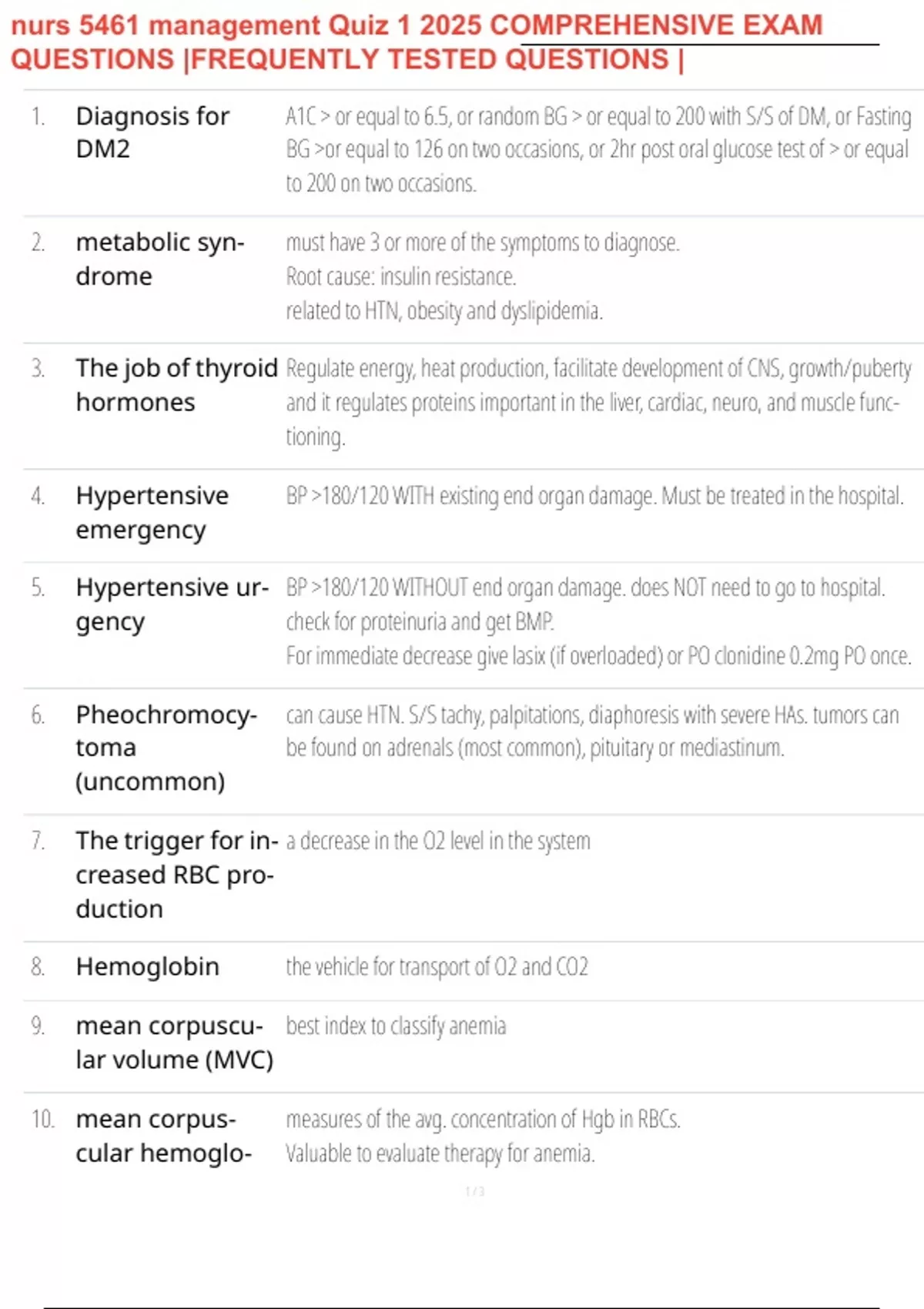The image size is (924, 1309).
Task: Click the A1C diagnosis criteria definition
Action: coord(598,149)
